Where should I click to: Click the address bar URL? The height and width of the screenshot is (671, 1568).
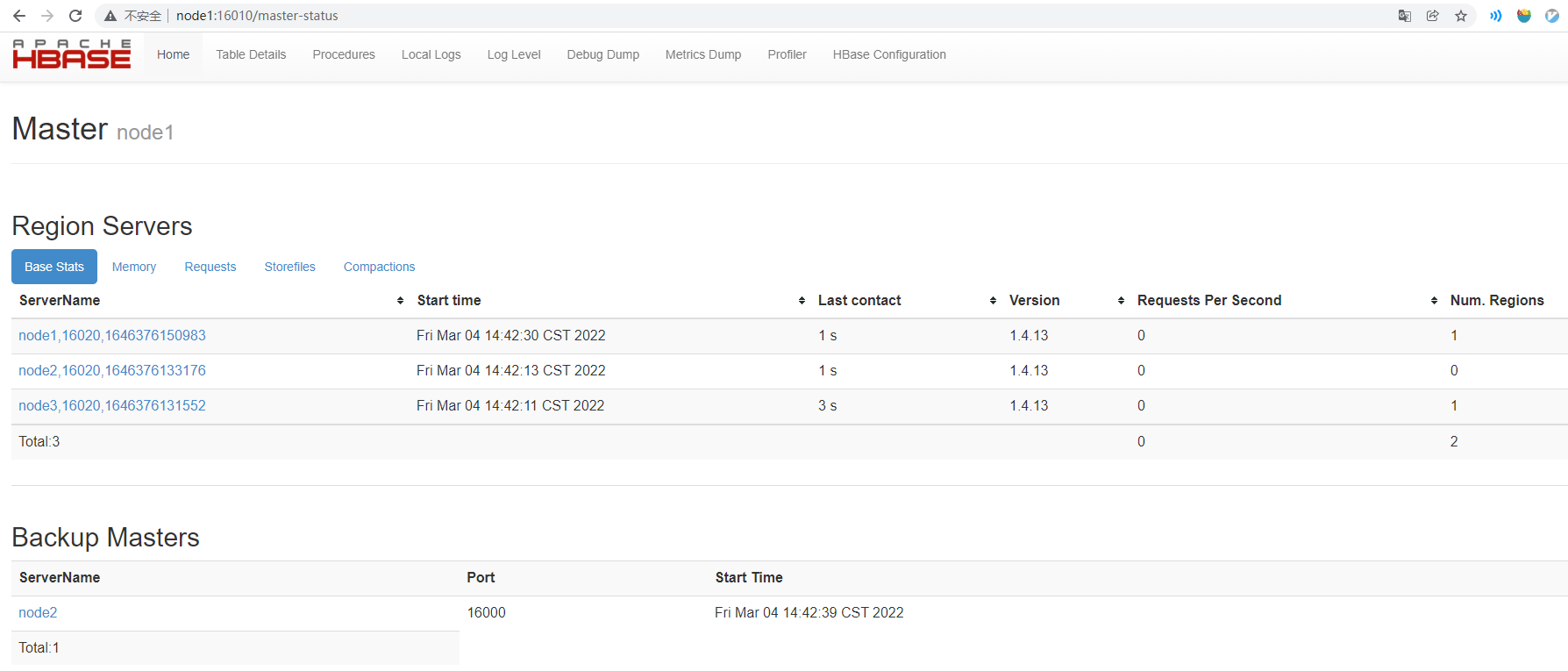[x=257, y=16]
